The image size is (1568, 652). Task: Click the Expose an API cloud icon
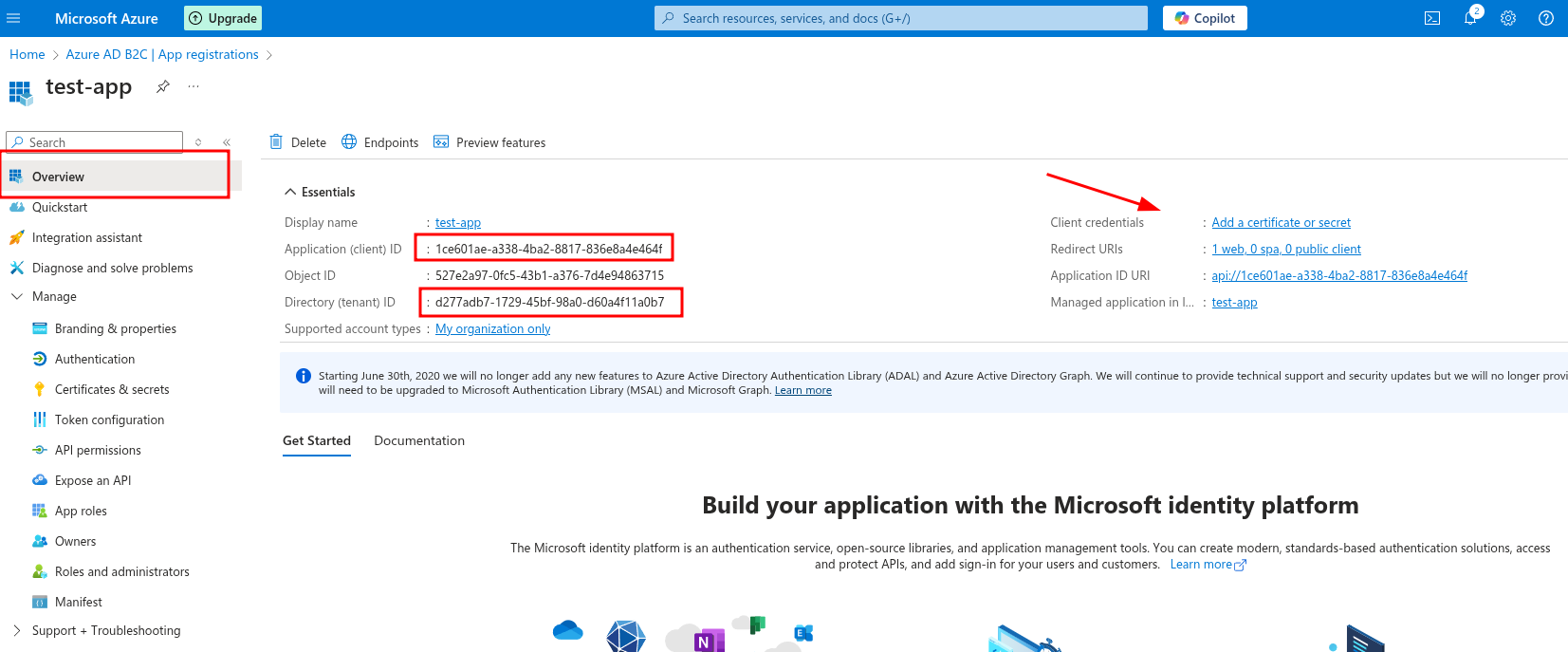coord(40,480)
